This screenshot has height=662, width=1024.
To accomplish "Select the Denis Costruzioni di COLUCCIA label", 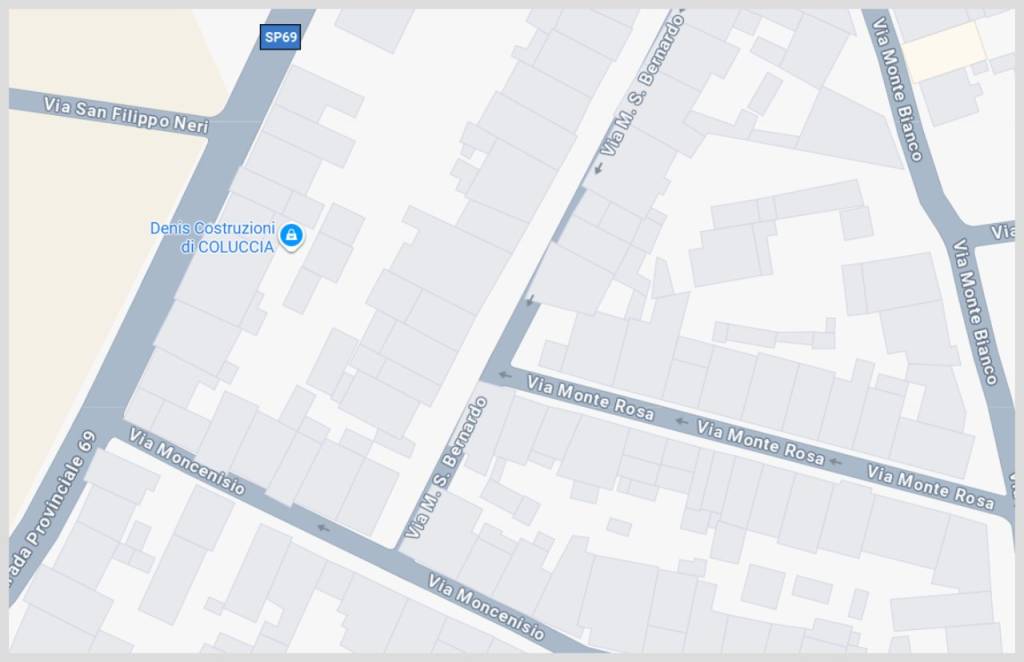I will click(x=212, y=238).
